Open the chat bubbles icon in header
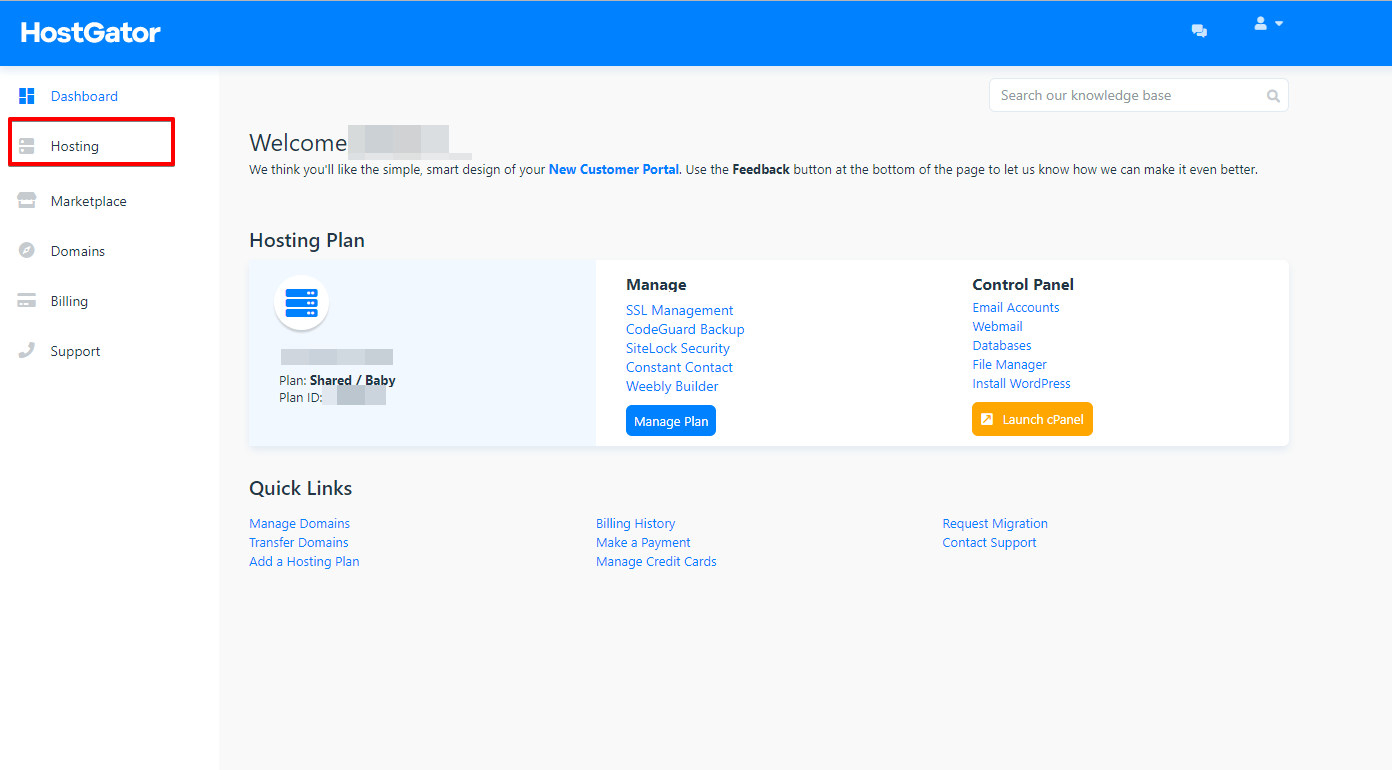This screenshot has width=1392, height=770. click(x=1199, y=31)
